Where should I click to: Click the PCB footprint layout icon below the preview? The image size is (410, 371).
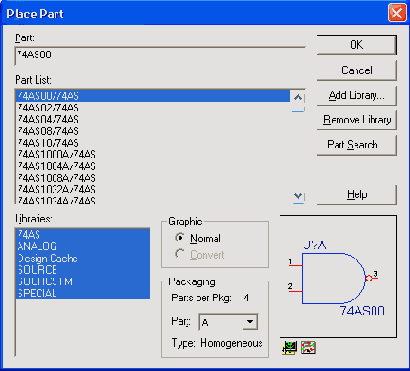coord(308,348)
